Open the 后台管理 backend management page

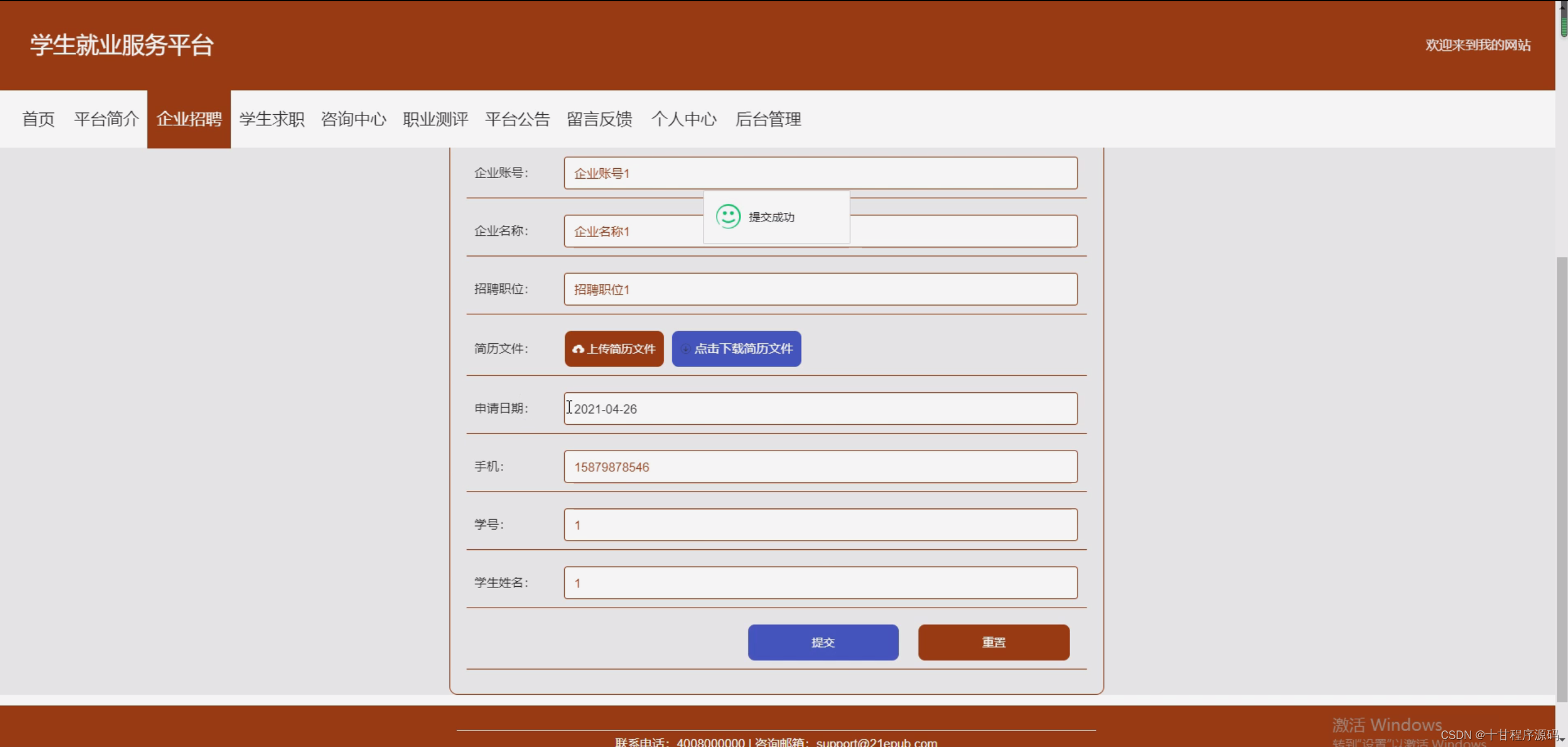tap(769, 119)
